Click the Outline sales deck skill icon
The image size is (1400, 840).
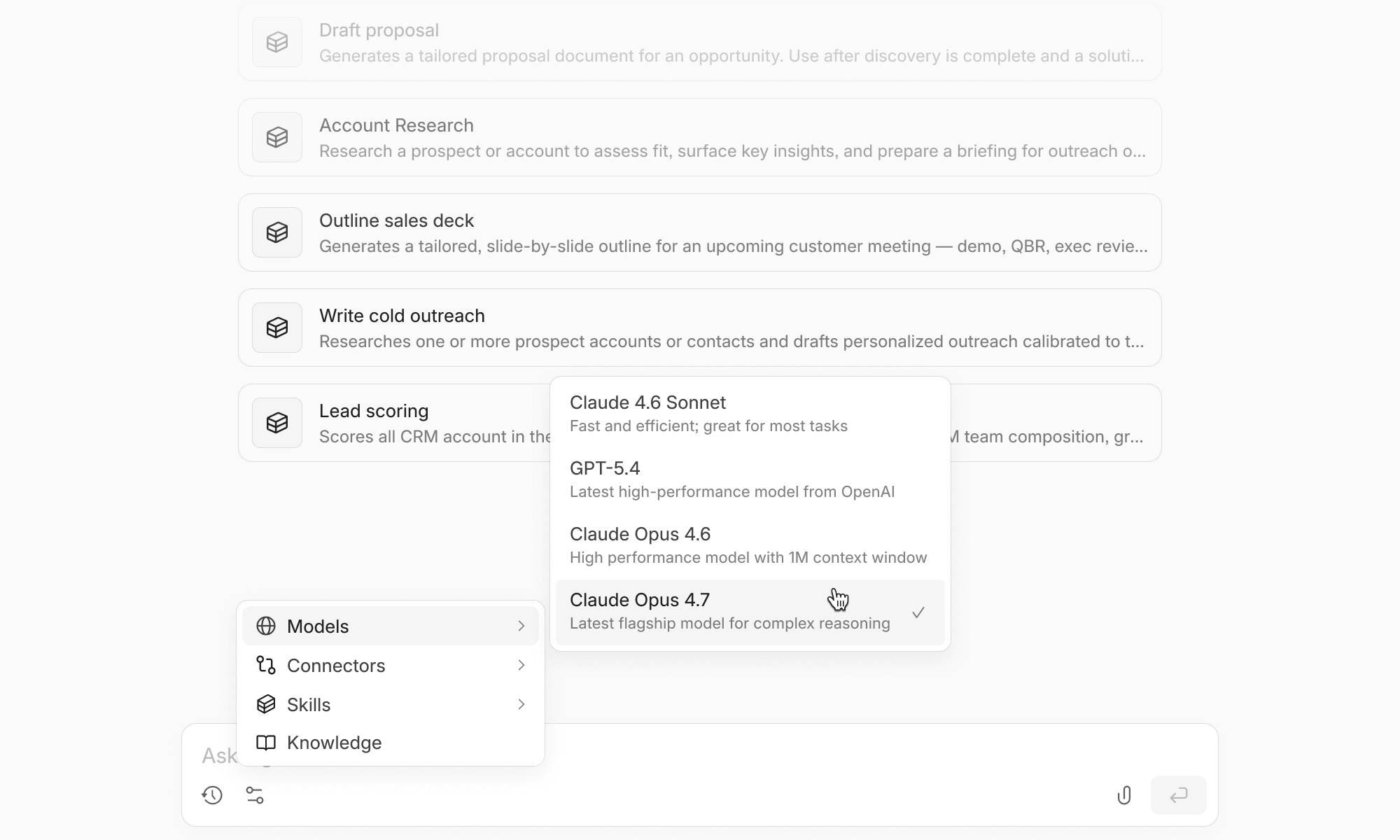click(x=276, y=232)
